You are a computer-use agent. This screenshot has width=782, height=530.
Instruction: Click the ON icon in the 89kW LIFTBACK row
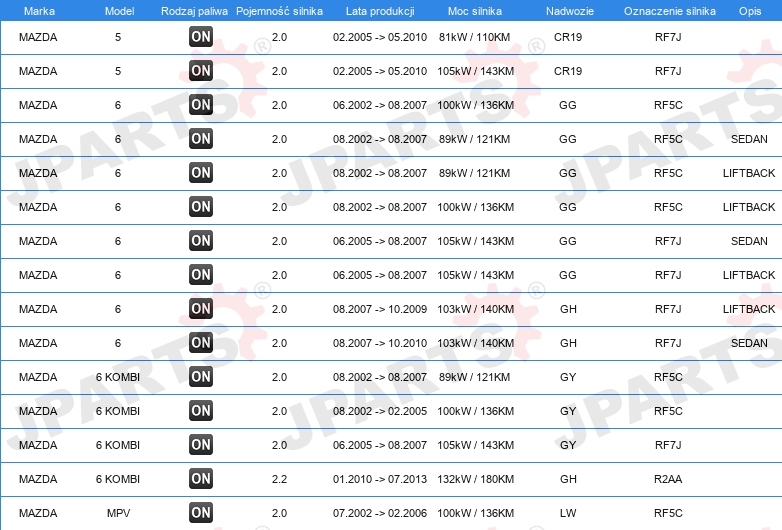(201, 173)
